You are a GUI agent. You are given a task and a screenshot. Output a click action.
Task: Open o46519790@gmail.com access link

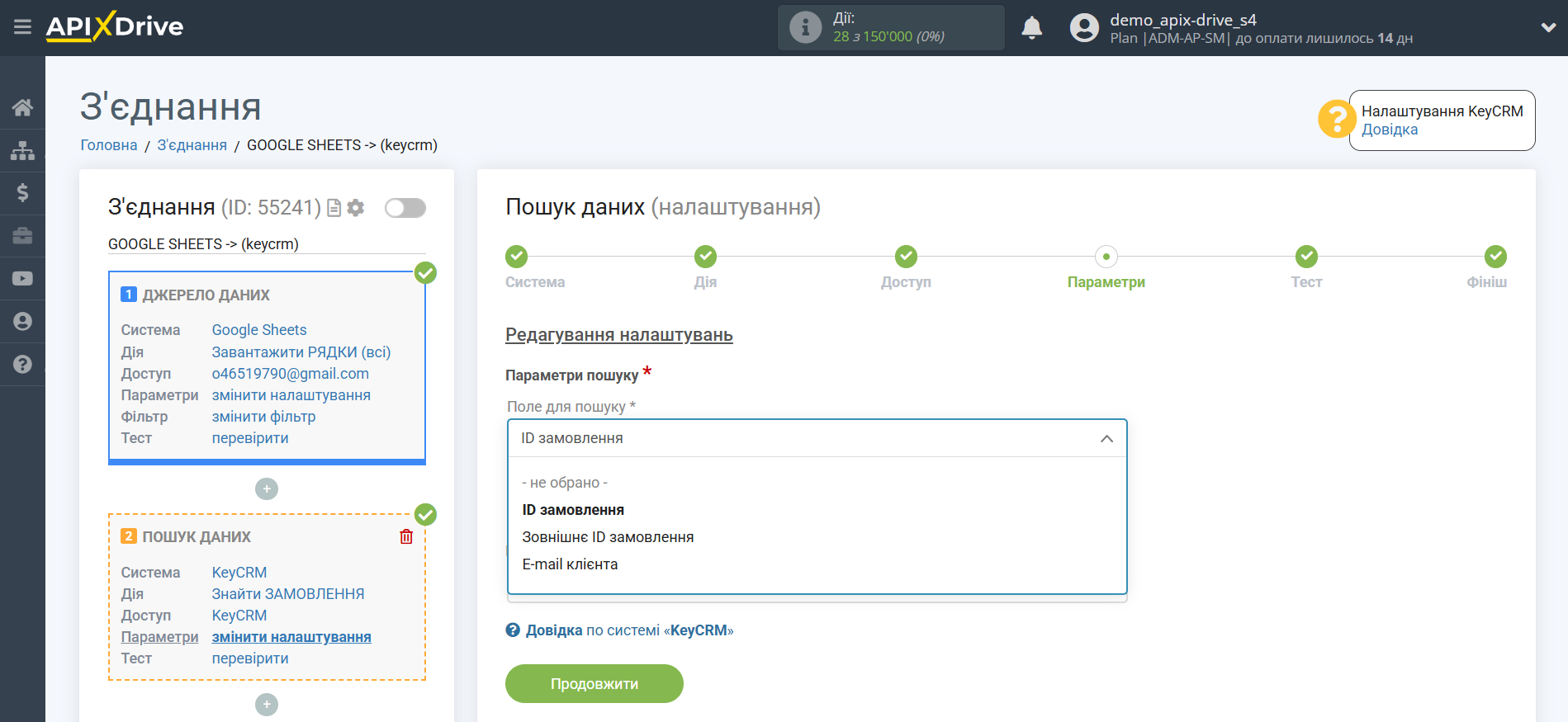291,374
